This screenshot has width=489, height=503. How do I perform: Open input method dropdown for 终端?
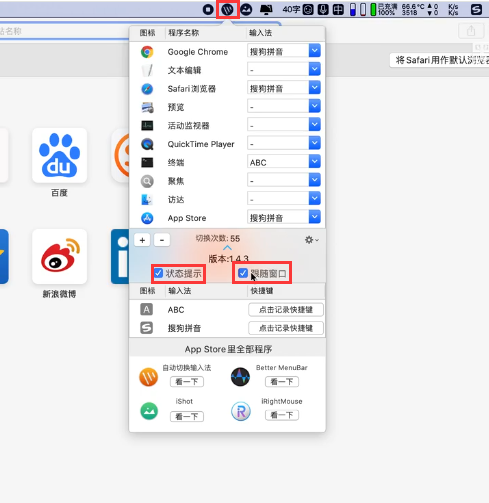[314, 162]
